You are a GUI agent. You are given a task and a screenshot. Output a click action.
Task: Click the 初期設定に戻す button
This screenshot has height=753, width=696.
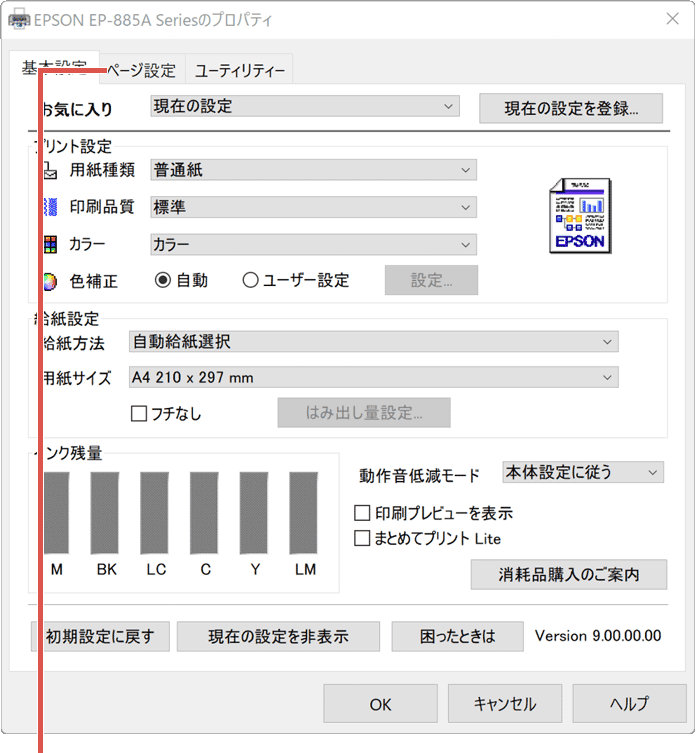coord(100,636)
